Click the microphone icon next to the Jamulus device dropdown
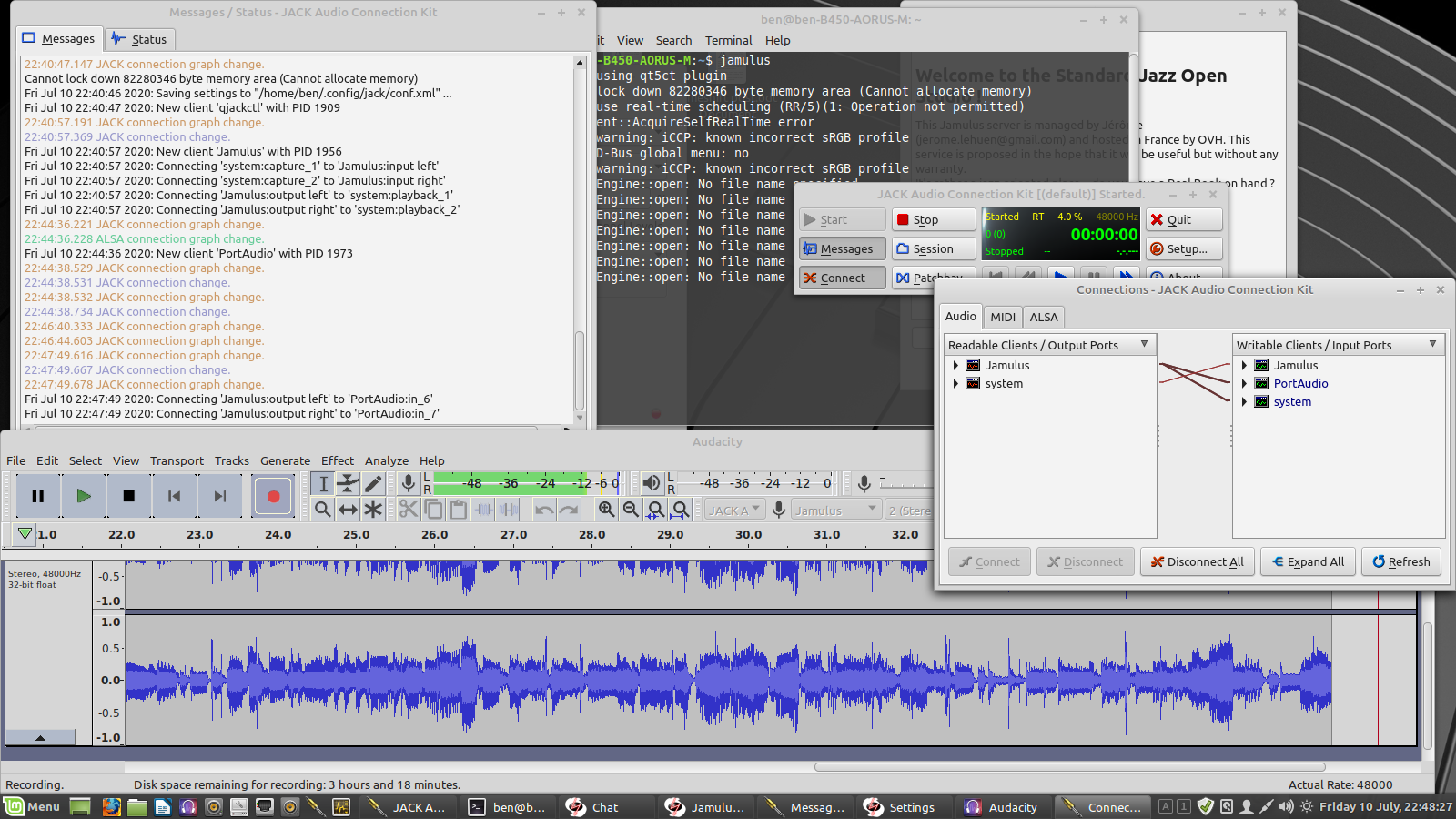This screenshot has width=1456, height=819. (779, 510)
